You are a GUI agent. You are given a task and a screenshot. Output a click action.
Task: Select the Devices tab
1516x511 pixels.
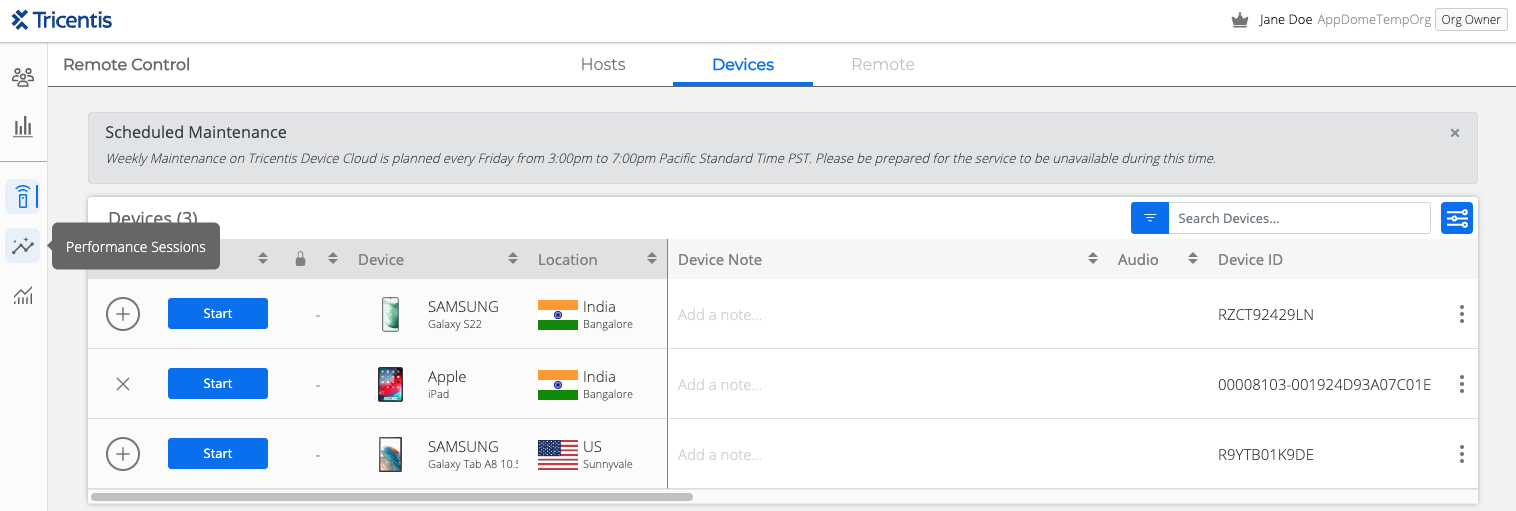point(743,64)
